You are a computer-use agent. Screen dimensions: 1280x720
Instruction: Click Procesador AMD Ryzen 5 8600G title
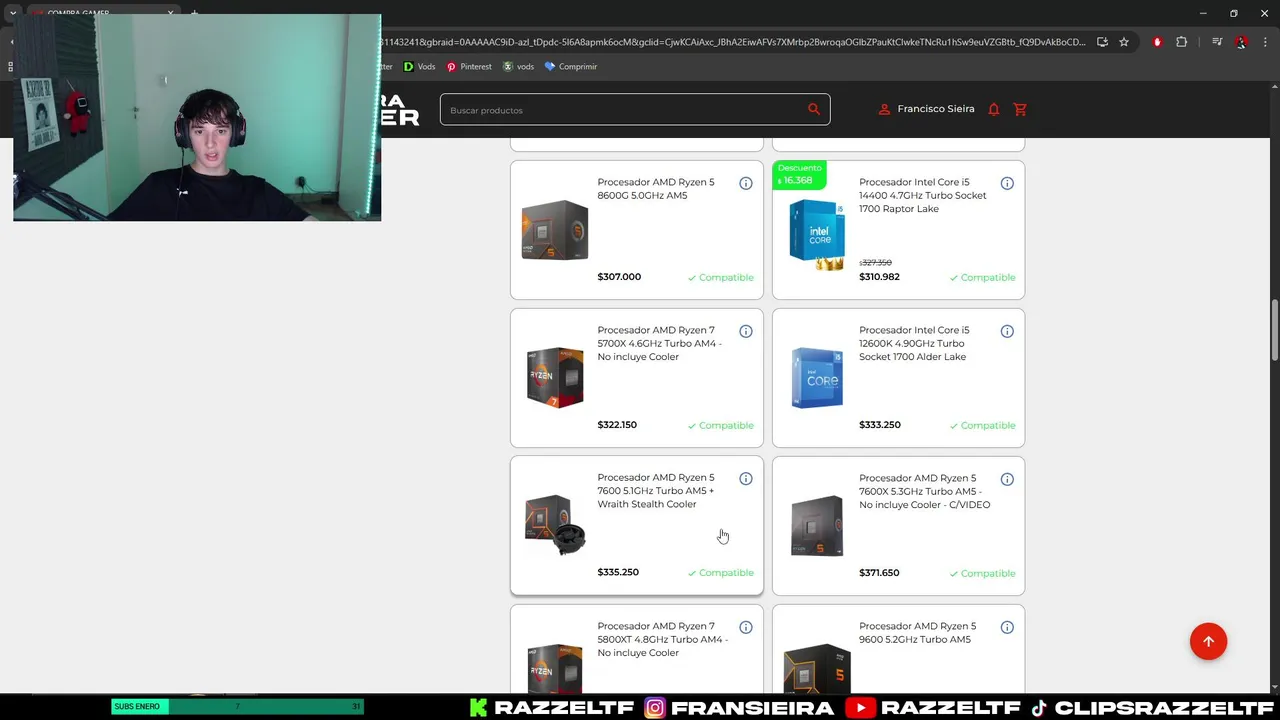[x=656, y=189]
